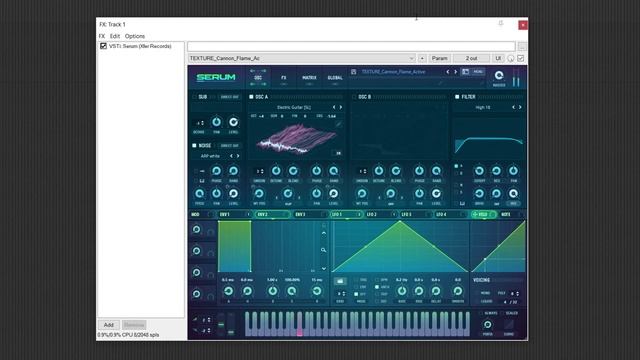Select previous OSC A wavetable arrow
This screenshot has height=360, width=640.
click(x=334, y=107)
